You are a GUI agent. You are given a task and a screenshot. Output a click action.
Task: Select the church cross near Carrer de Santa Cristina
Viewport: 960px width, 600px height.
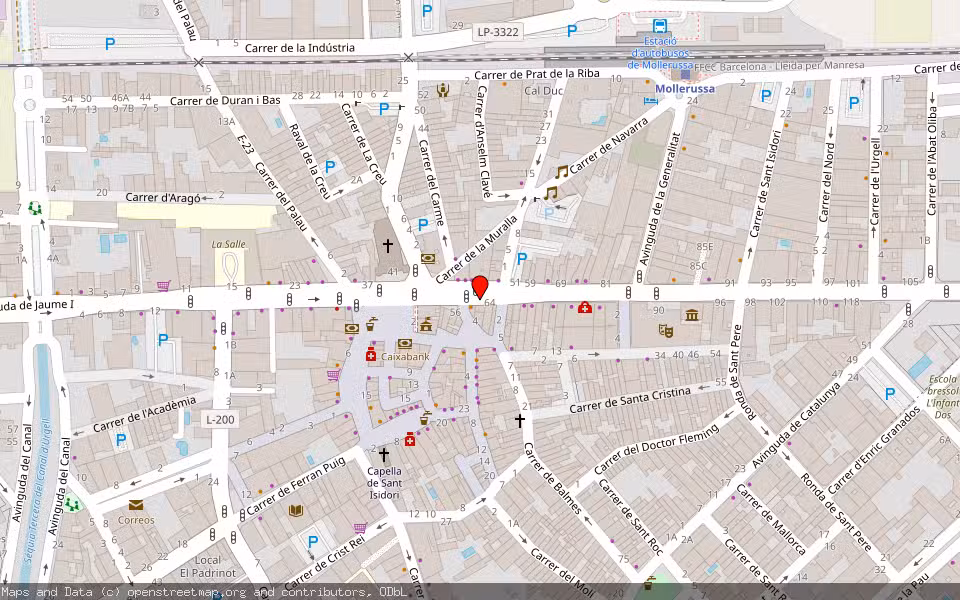(x=521, y=420)
